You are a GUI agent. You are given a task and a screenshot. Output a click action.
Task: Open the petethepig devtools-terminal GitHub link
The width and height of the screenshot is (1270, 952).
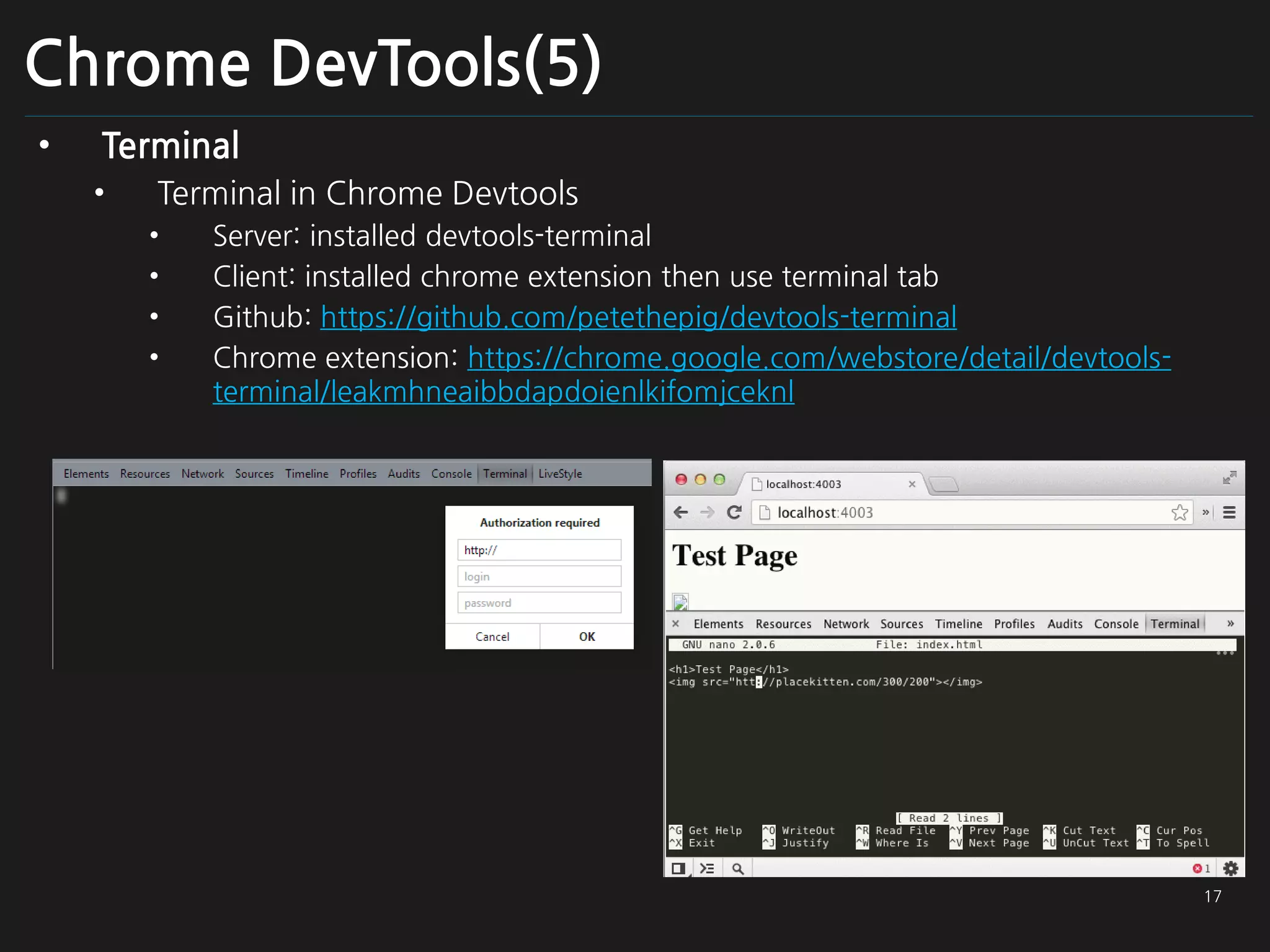[x=639, y=317]
